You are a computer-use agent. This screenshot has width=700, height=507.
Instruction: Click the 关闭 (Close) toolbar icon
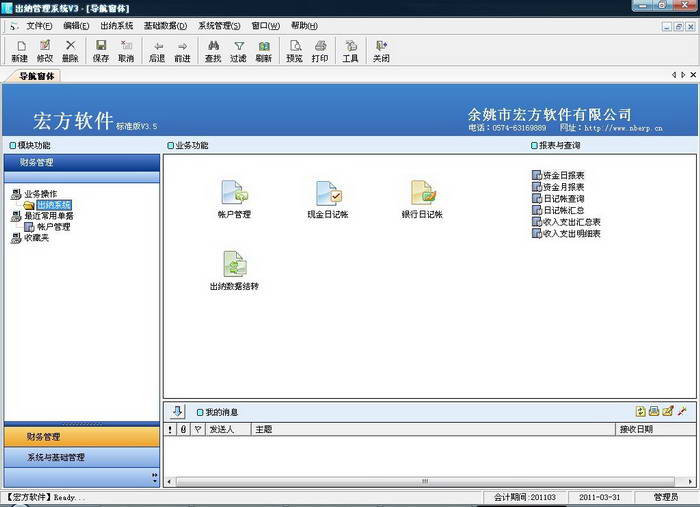click(381, 51)
